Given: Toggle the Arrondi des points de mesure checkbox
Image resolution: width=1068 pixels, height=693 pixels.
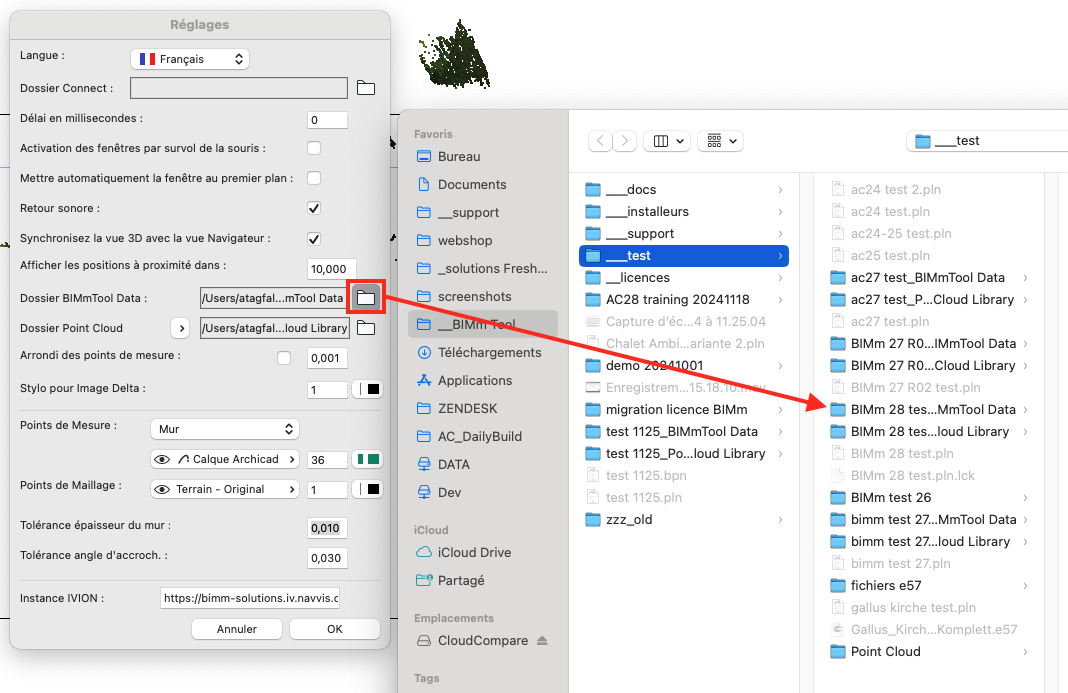Looking at the screenshot, I should [x=284, y=358].
